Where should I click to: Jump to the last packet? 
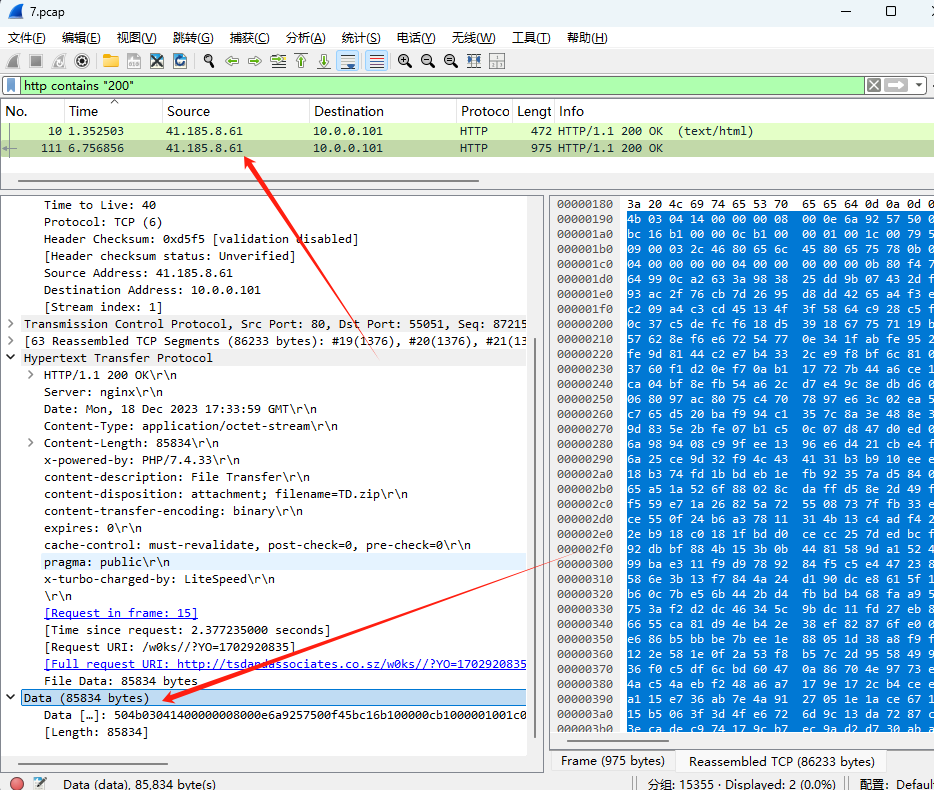click(324, 61)
